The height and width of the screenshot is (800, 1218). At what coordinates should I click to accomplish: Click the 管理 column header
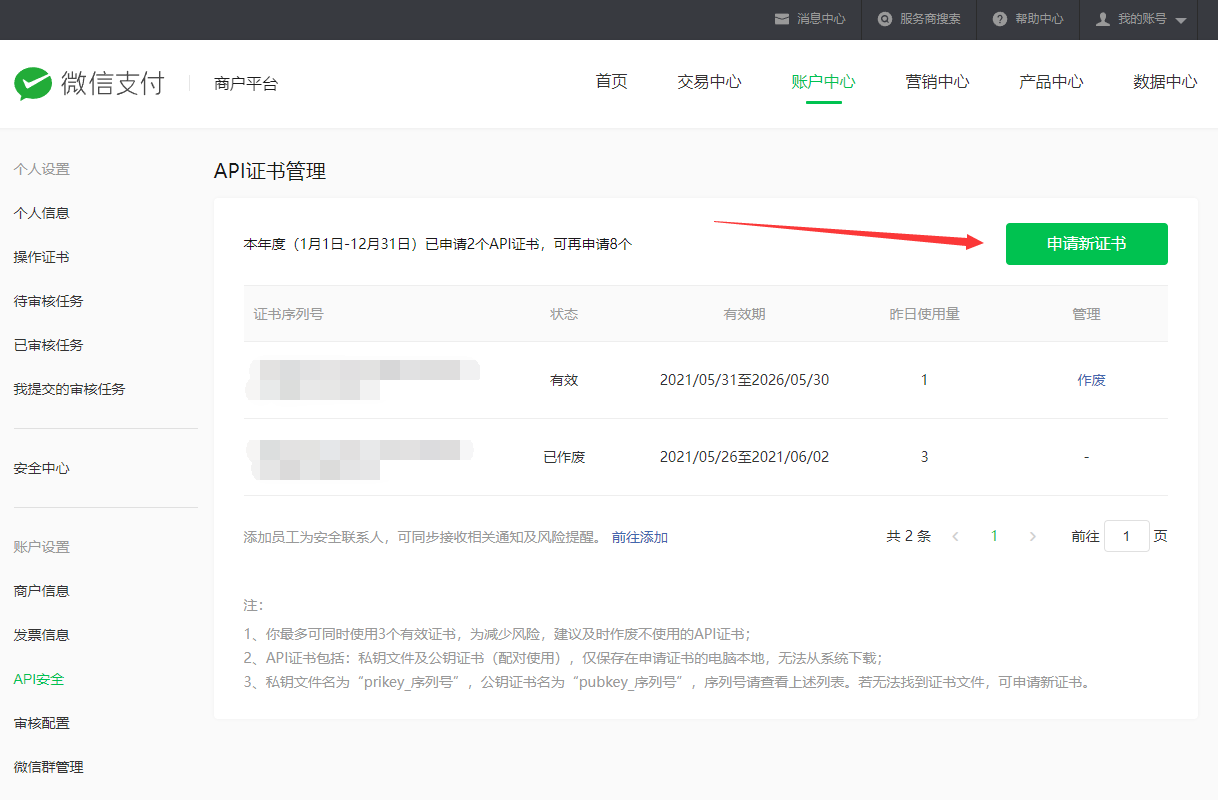[x=1086, y=314]
